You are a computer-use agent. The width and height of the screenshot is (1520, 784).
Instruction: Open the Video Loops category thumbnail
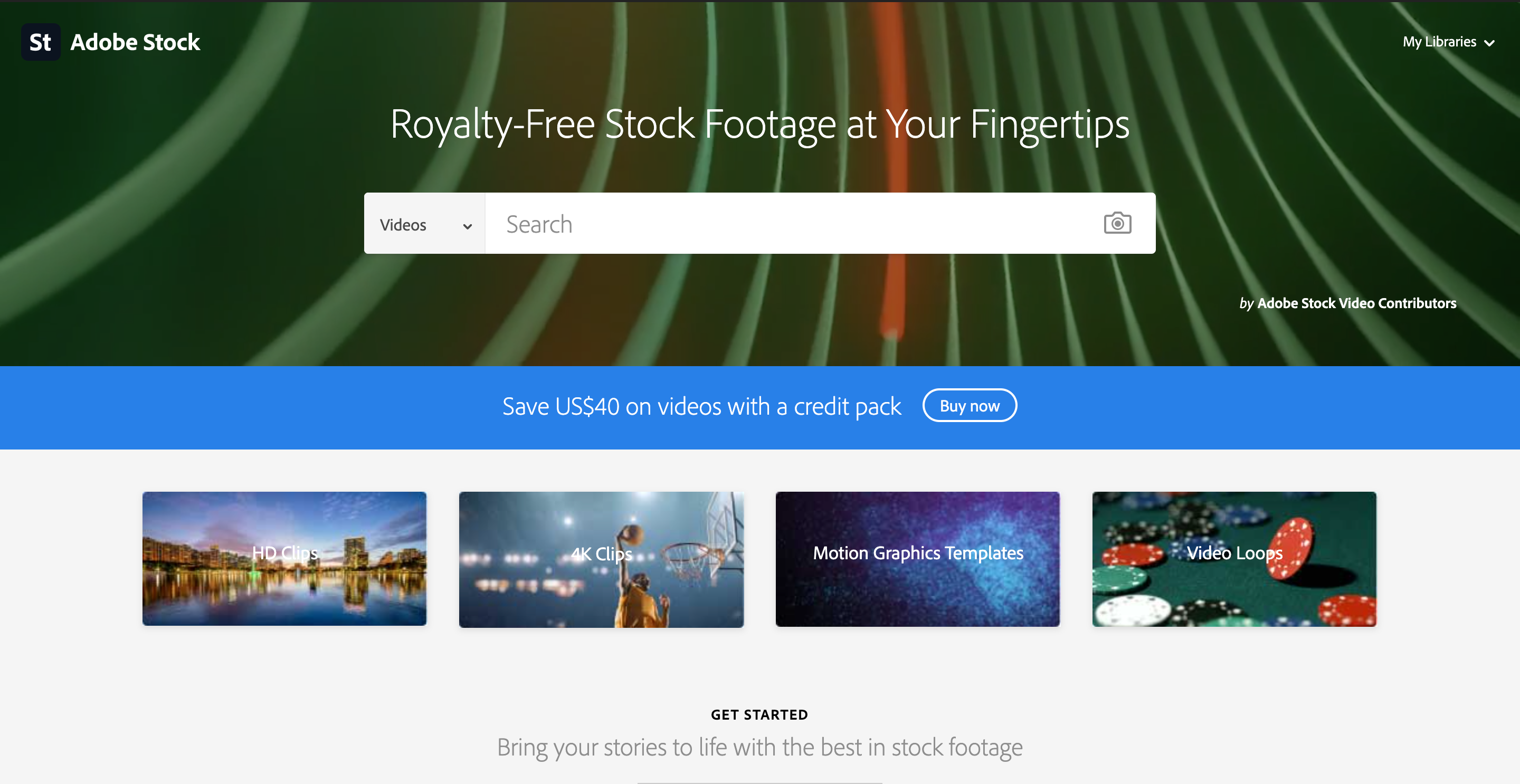click(x=1234, y=559)
